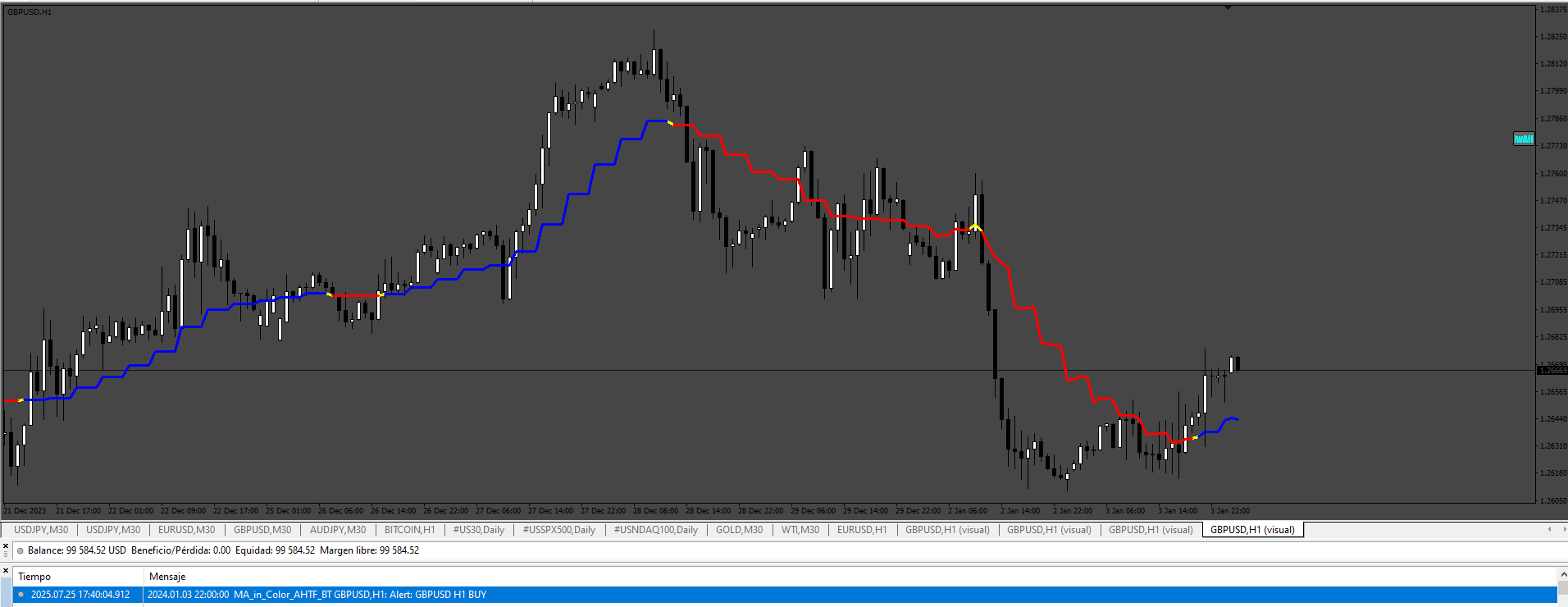Open the EURUSD,M30 chart tab
This screenshot has height=607, width=1568.
[186, 530]
